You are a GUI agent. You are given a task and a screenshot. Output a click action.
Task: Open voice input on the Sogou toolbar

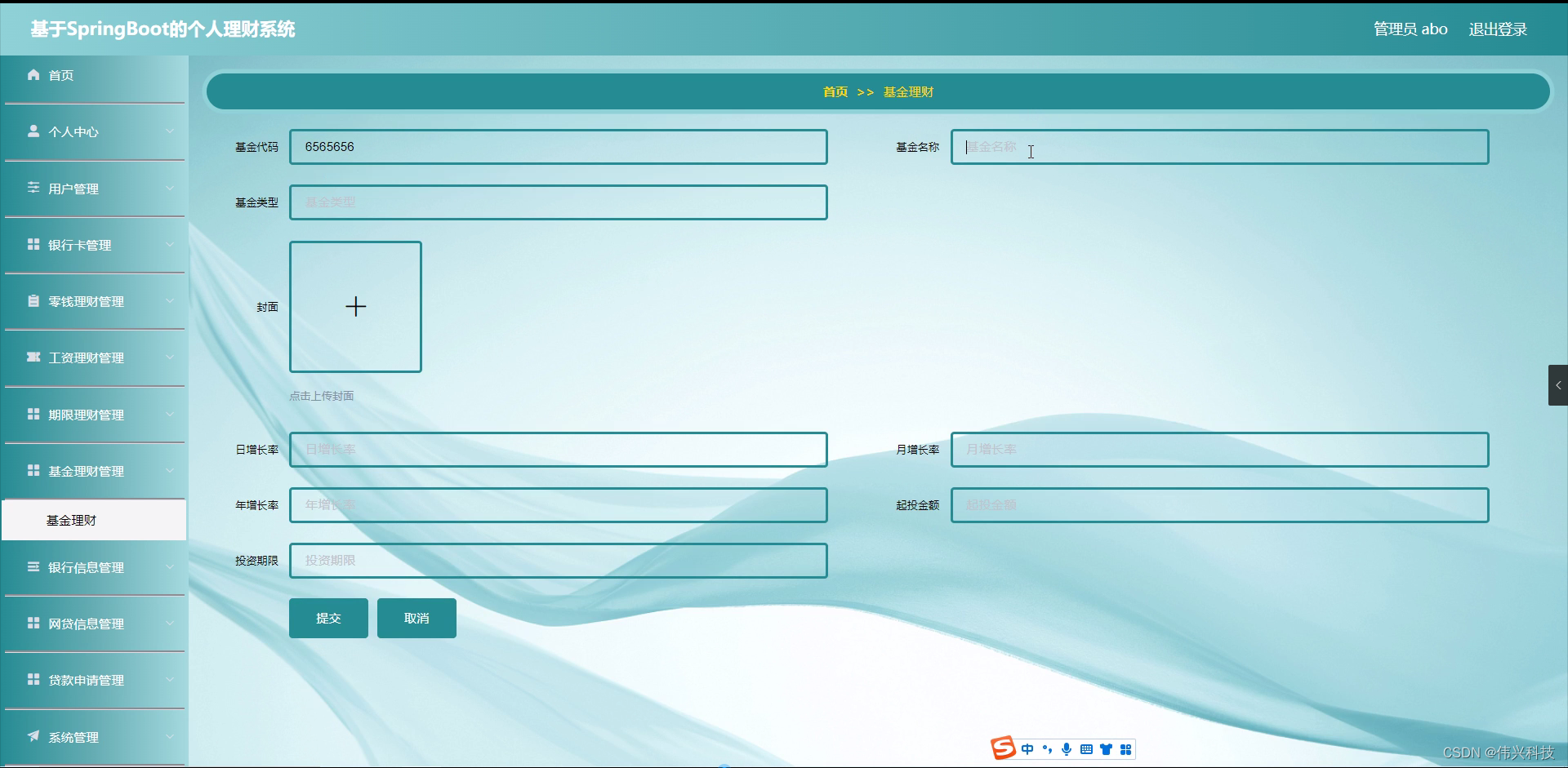1067,749
